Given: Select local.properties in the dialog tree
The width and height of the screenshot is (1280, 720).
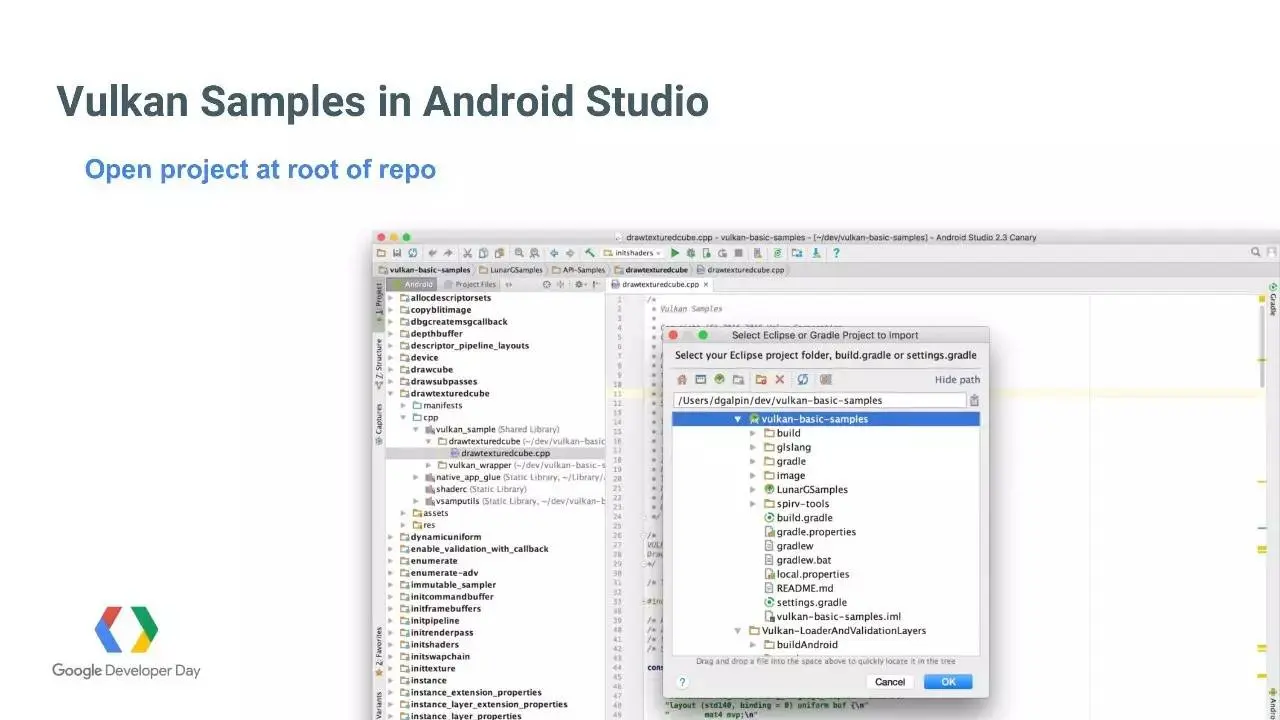Looking at the screenshot, I should [806, 575].
